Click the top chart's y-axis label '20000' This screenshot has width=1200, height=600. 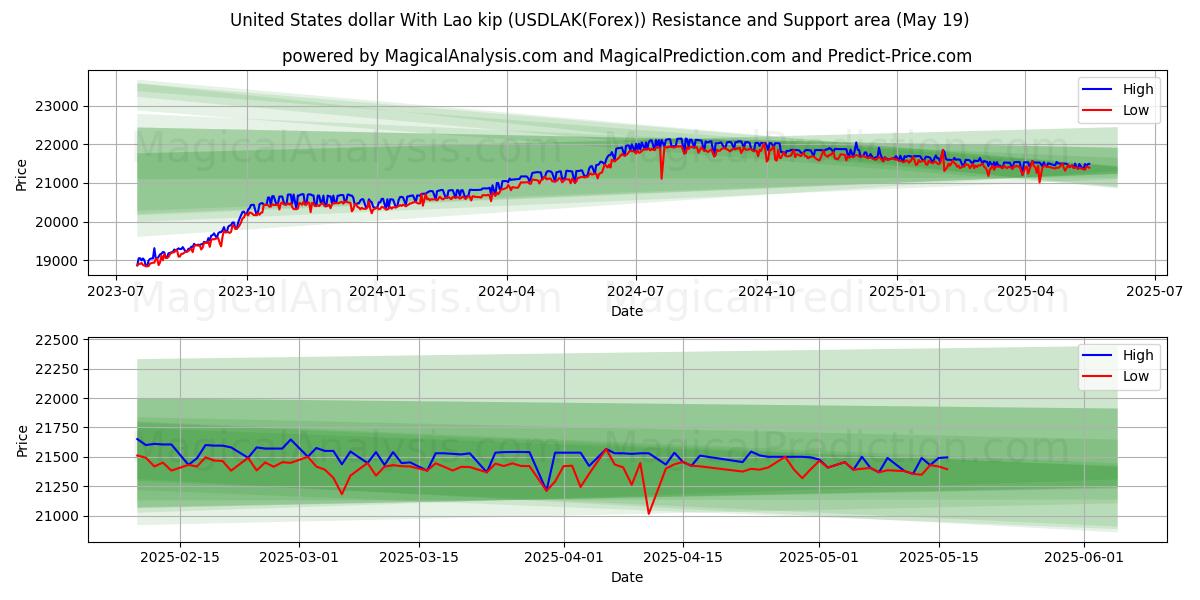coord(58,222)
